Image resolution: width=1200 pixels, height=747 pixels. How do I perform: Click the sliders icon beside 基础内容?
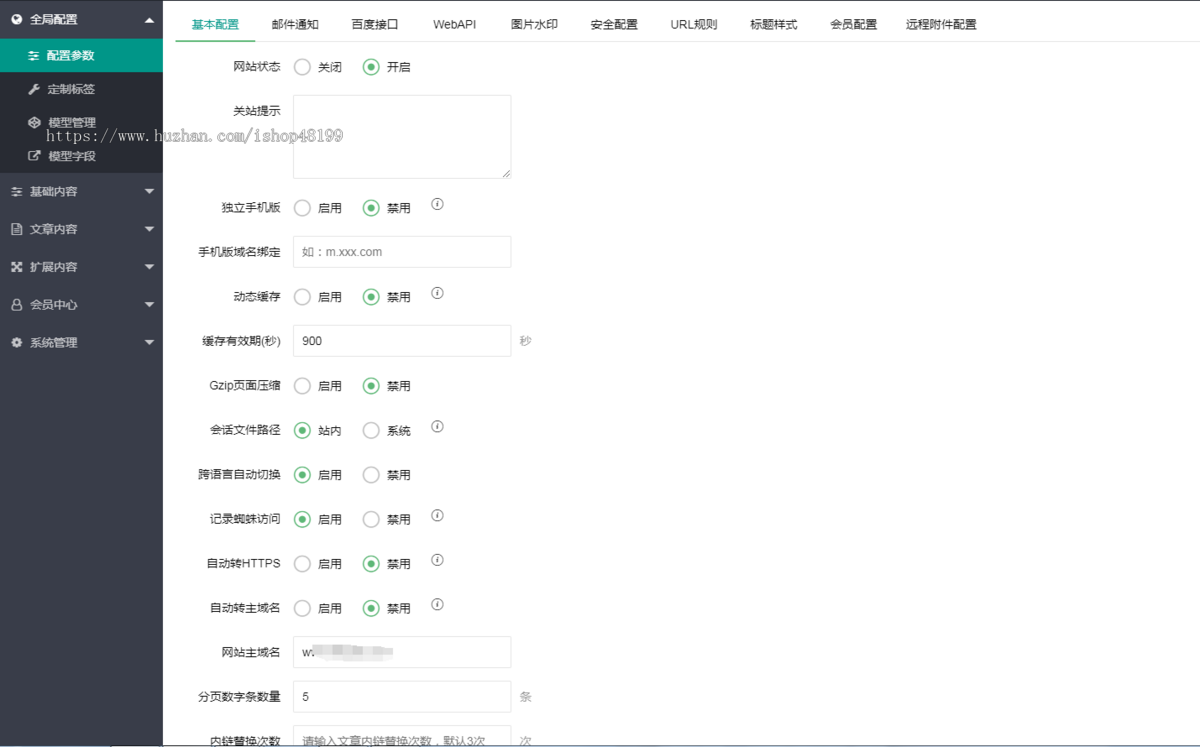(17, 191)
